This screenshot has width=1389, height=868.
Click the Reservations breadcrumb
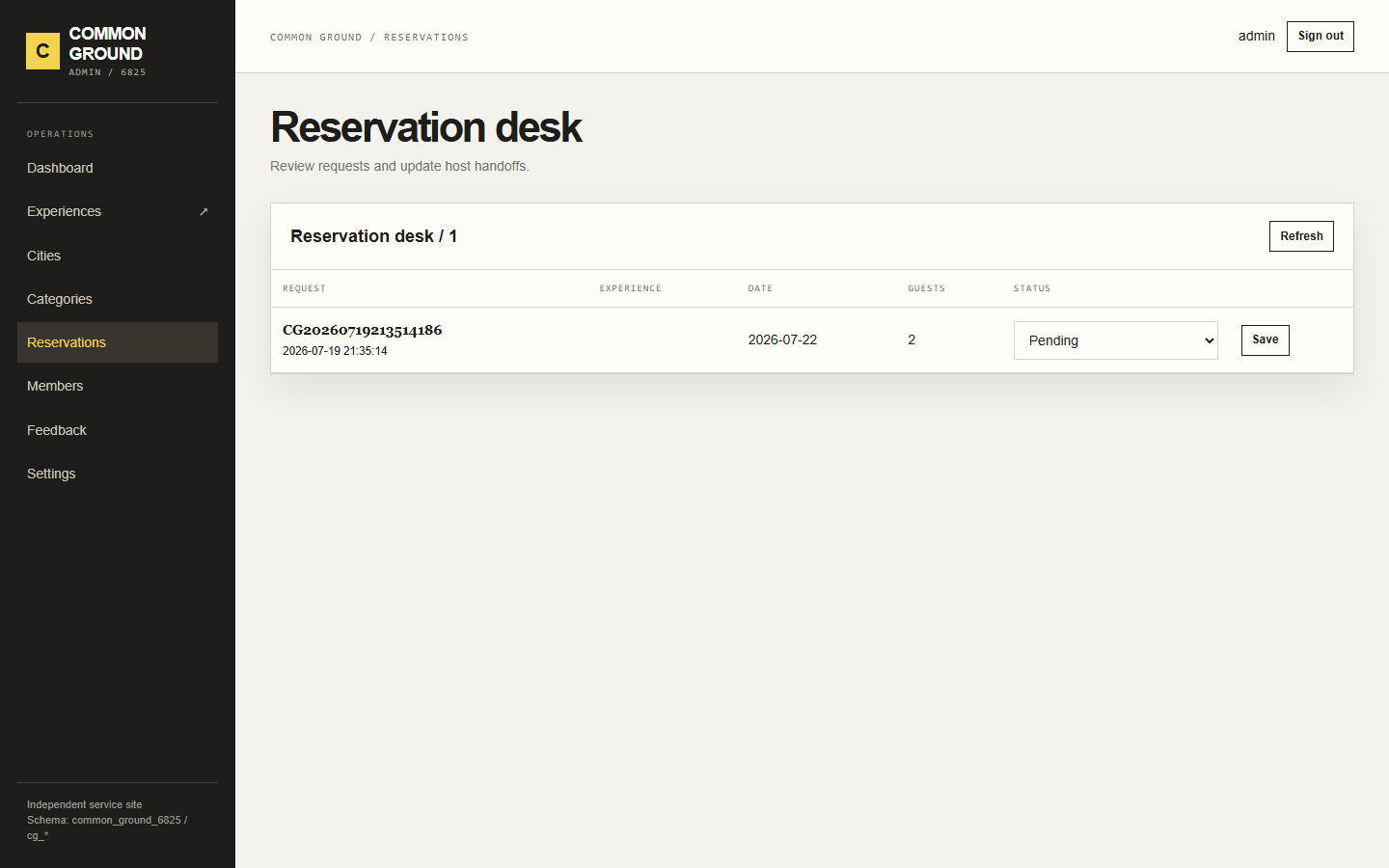(426, 38)
